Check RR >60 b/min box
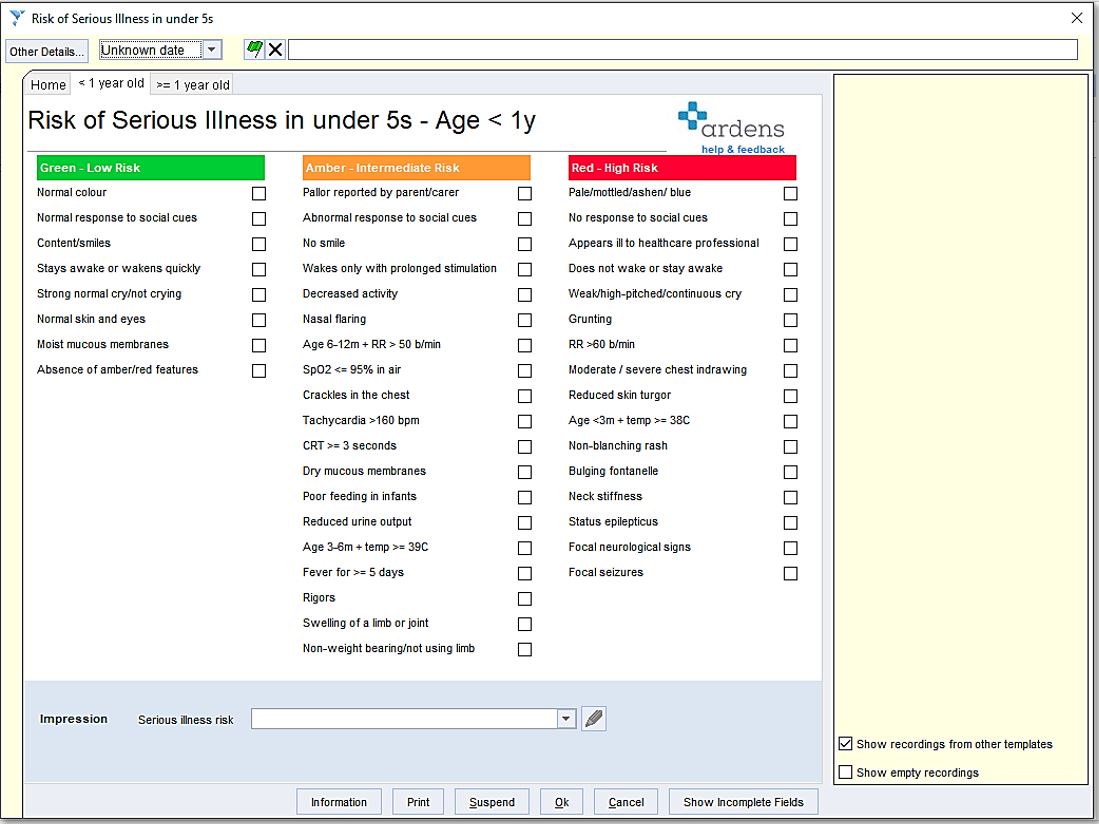Viewport: 1099px width, 824px height. pyautogui.click(x=791, y=345)
